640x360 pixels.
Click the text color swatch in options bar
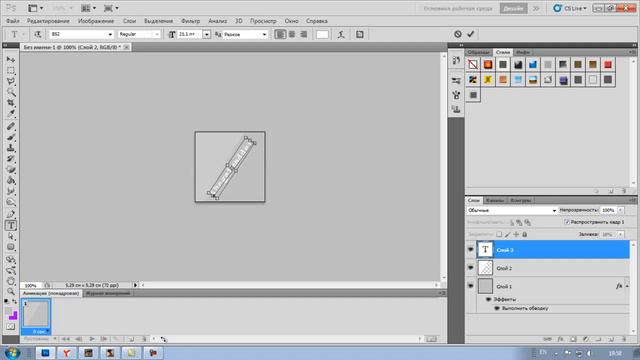point(322,34)
